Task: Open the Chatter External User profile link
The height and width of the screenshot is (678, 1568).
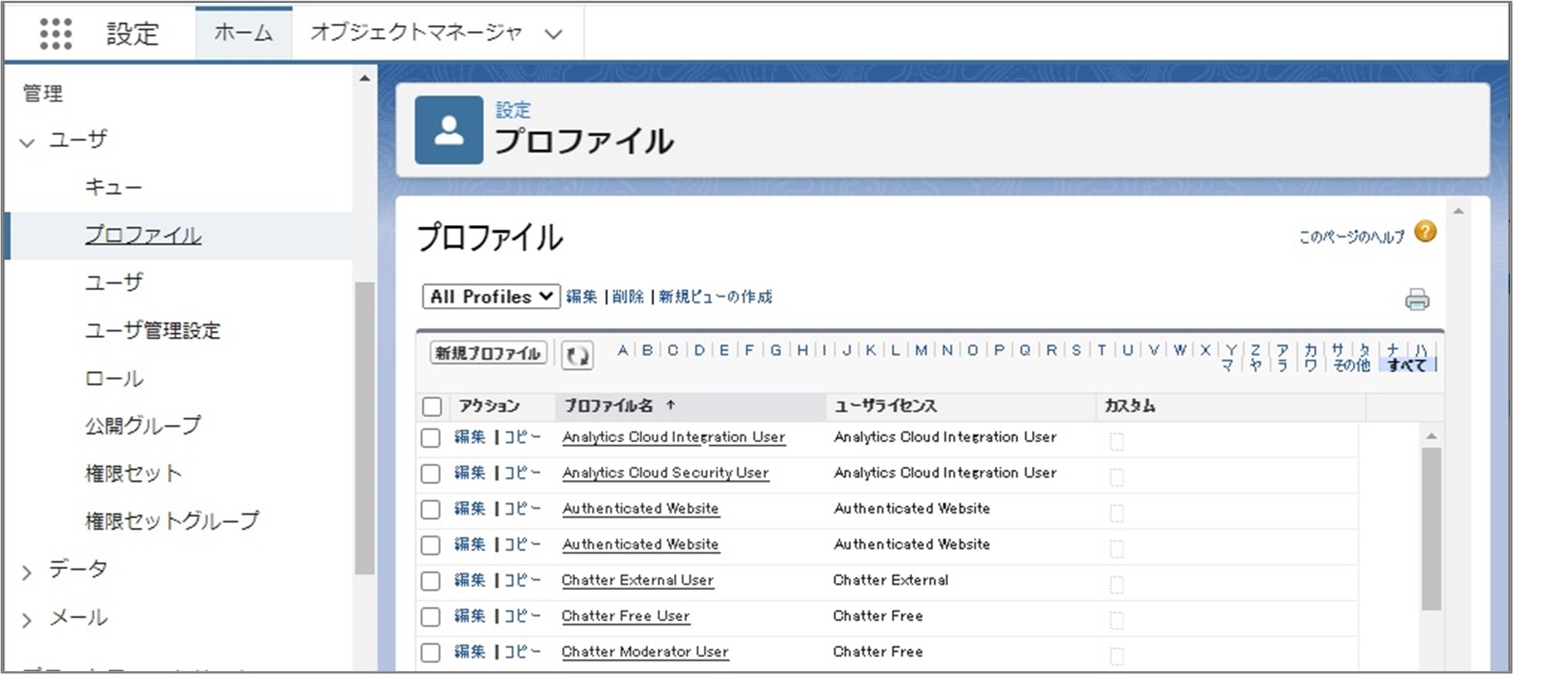Action: [637, 580]
